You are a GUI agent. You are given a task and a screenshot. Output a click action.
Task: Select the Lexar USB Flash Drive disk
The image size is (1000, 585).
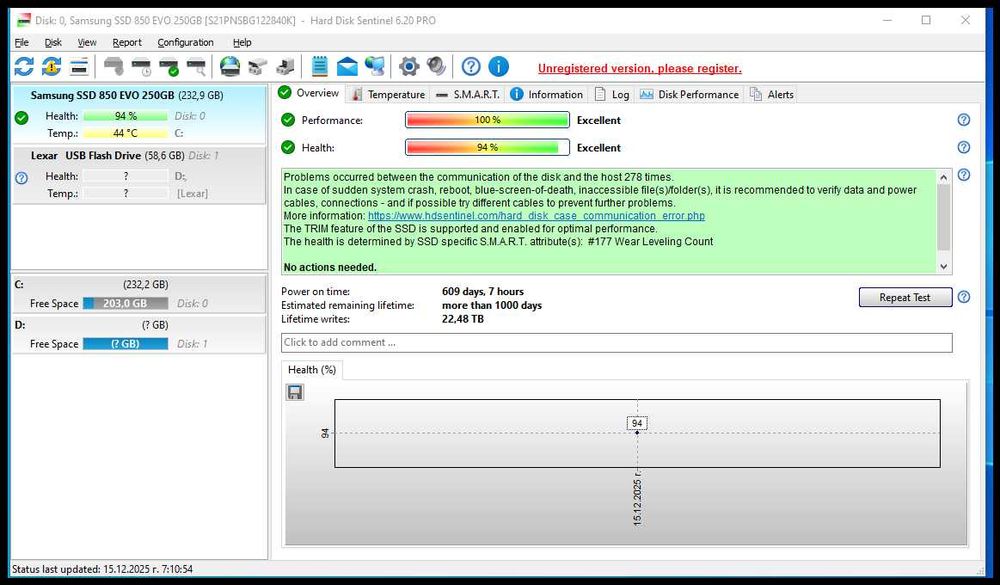[139, 175]
